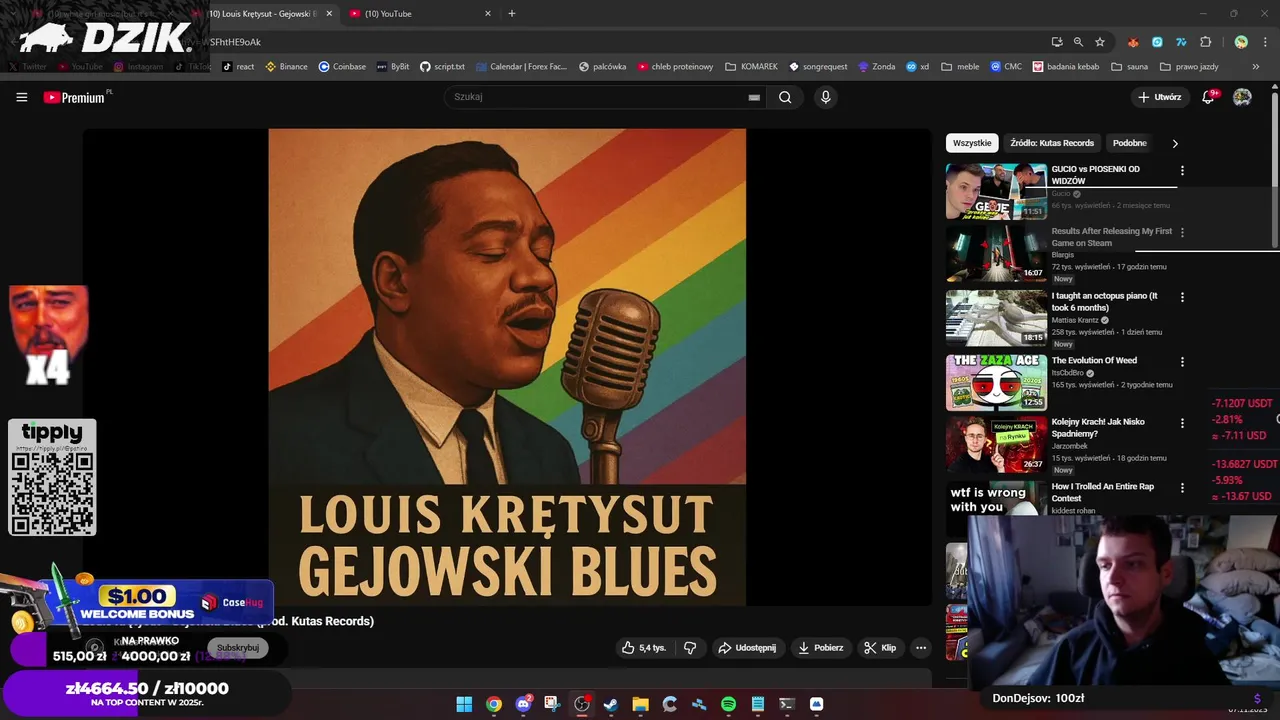The image size is (1280, 720).
Task: Switch to the Louis Krętysut browser tab
Action: 263,14
